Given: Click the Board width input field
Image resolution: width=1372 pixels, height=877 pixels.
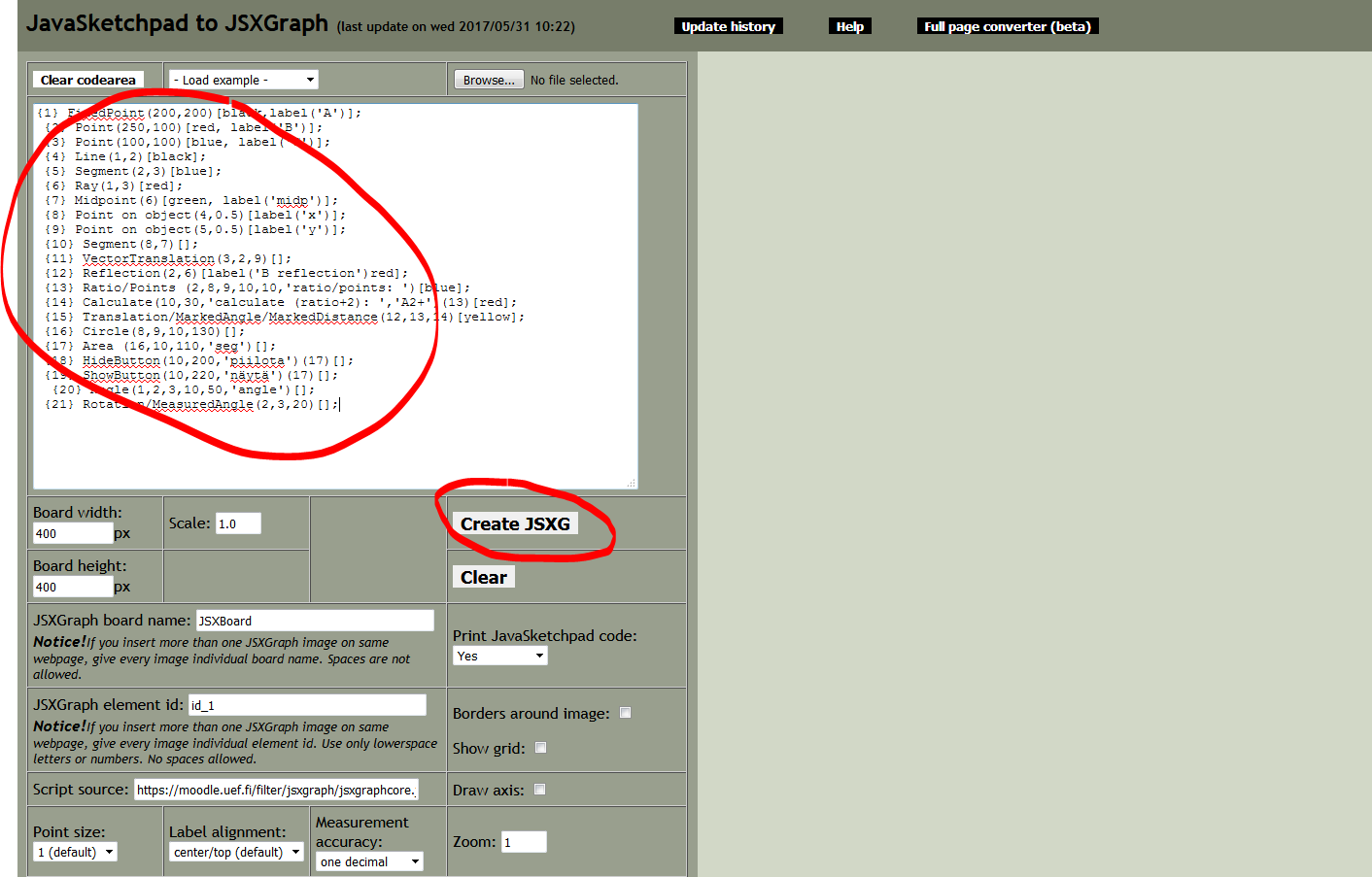Looking at the screenshot, I should pyautogui.click(x=73, y=533).
